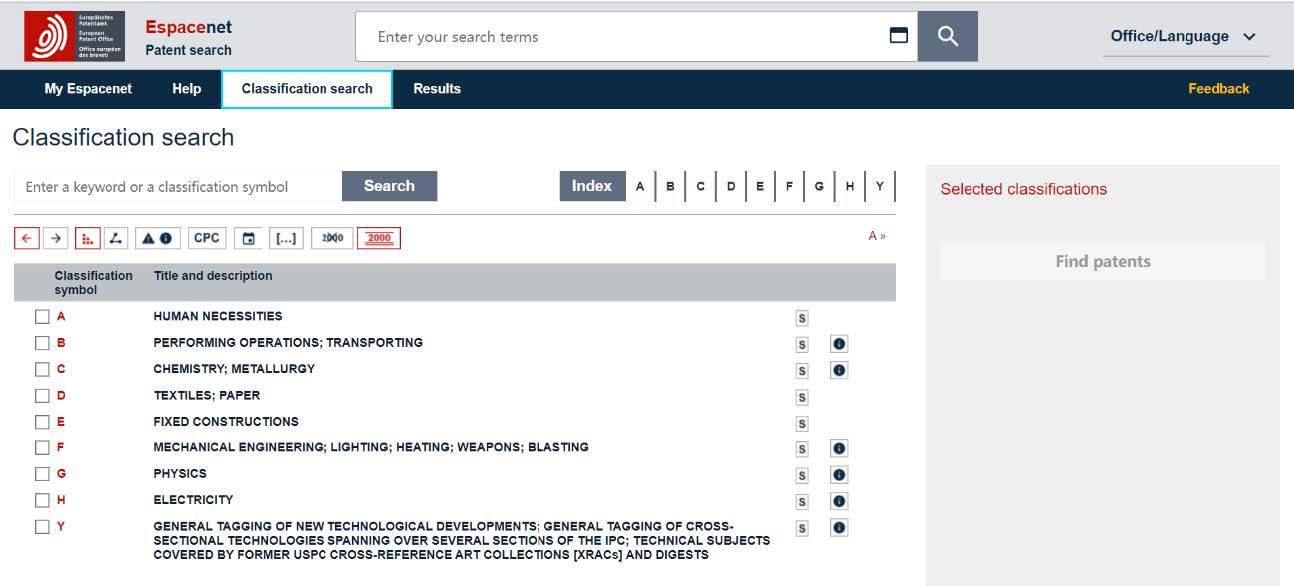Click the S icon beside HUMAN NECESSITIES

point(802,318)
